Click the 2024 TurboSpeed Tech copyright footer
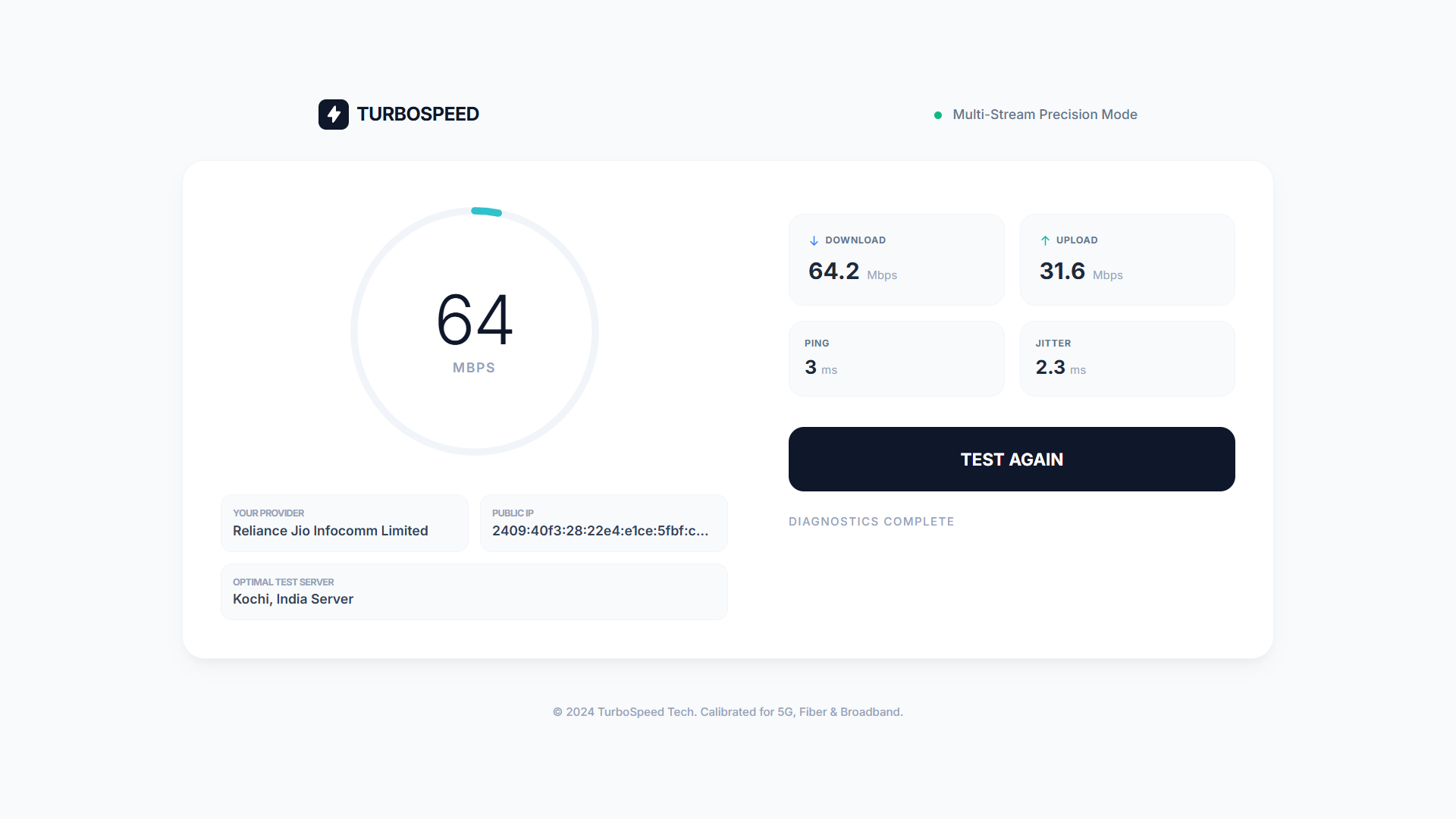The image size is (1456, 819). click(x=727, y=712)
